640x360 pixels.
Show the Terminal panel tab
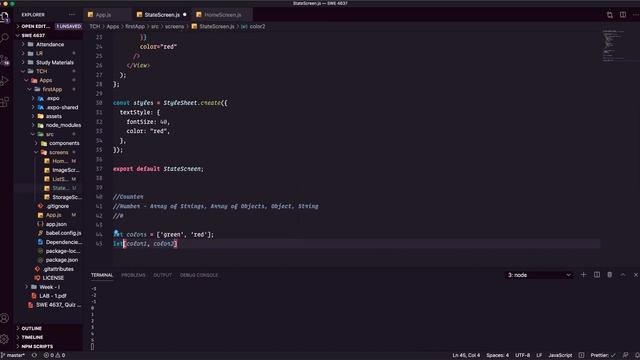pyautogui.click(x=102, y=275)
